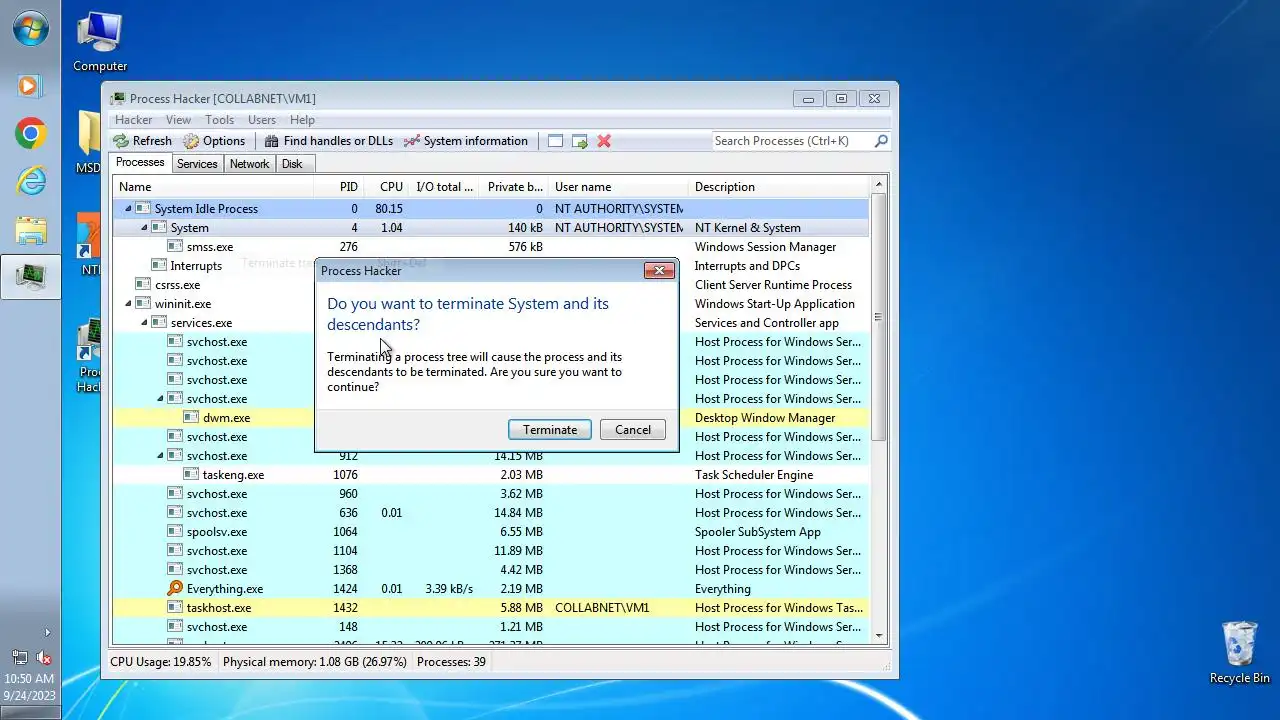Click the smss.exe process icon
1280x720 pixels.
[x=175, y=247]
